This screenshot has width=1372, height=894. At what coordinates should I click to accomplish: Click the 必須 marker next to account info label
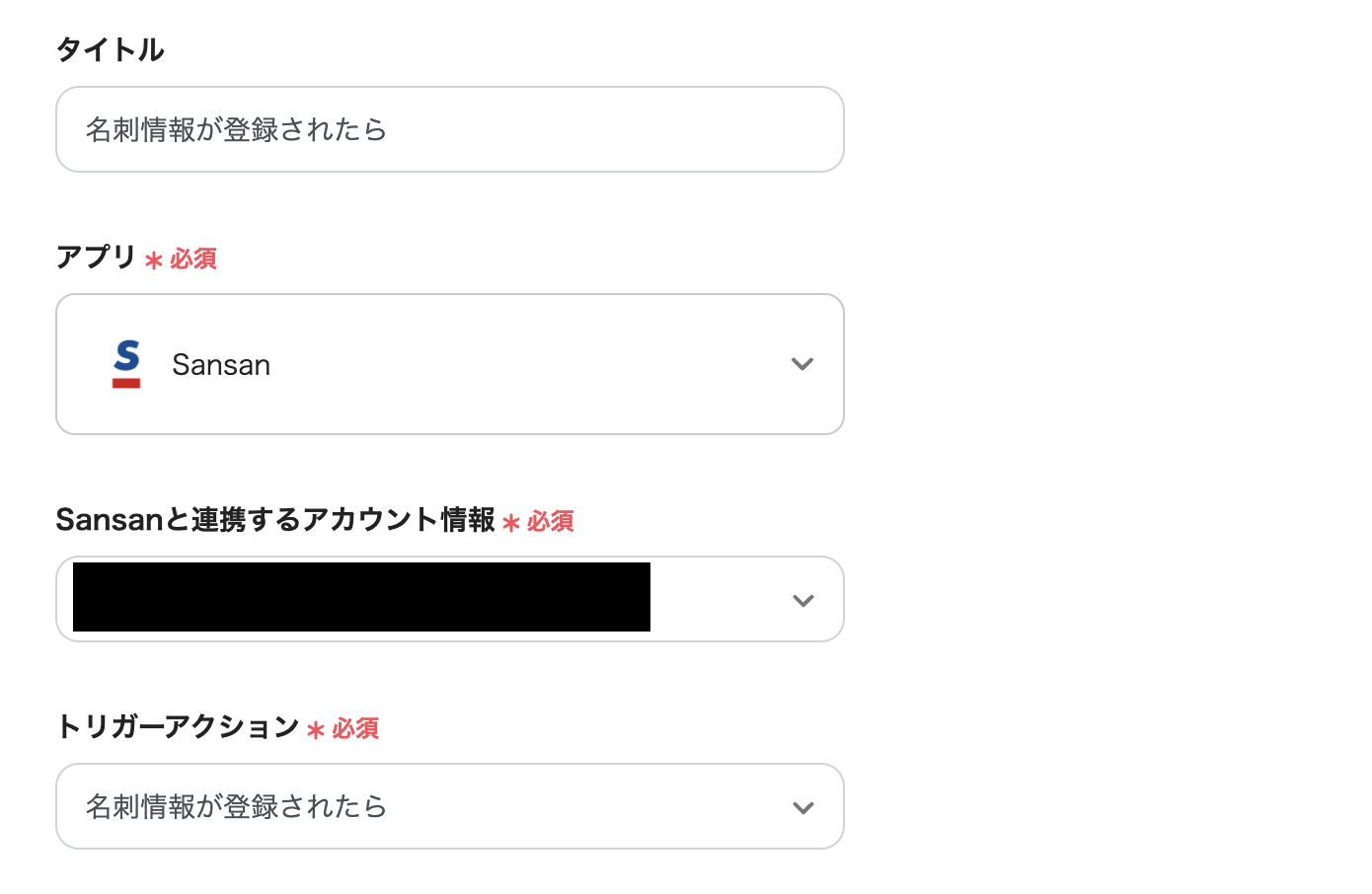click(551, 521)
